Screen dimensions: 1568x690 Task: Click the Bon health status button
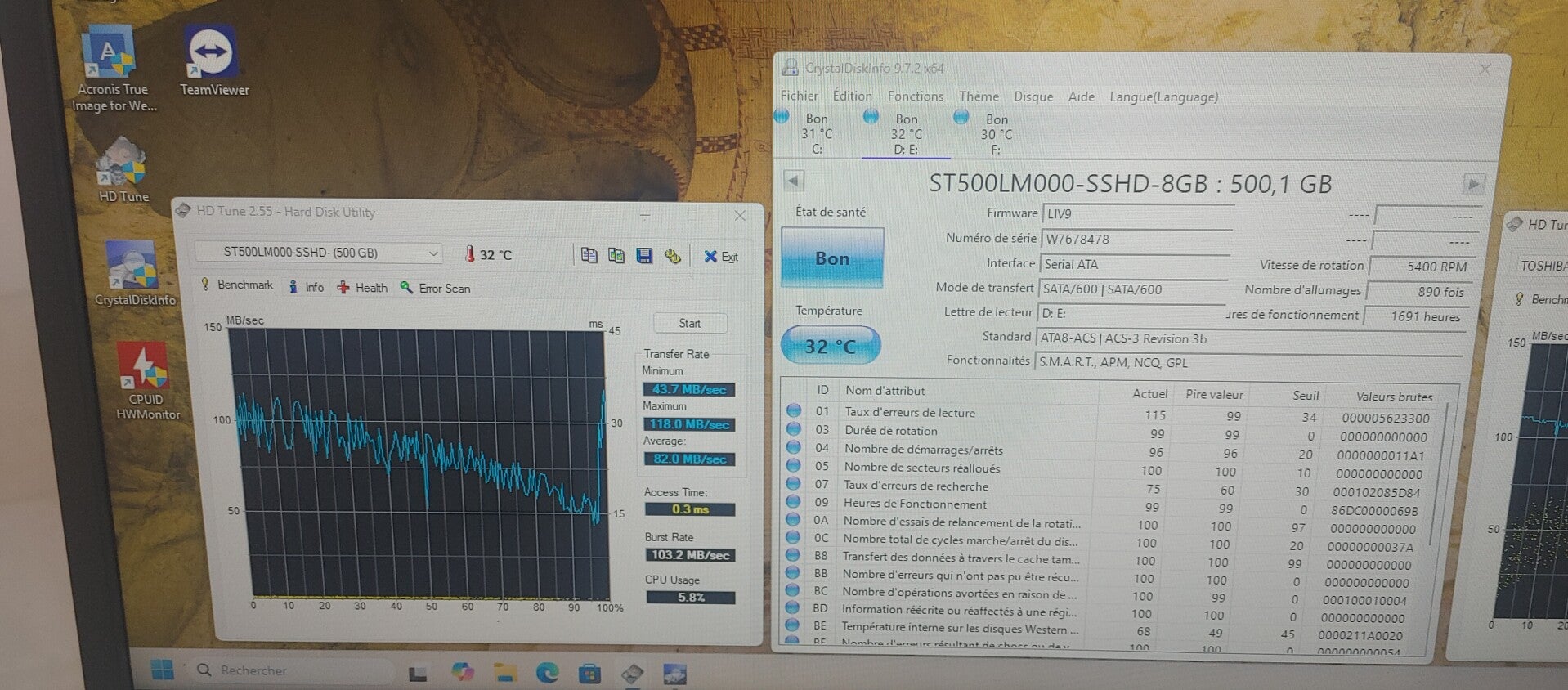pos(832,258)
